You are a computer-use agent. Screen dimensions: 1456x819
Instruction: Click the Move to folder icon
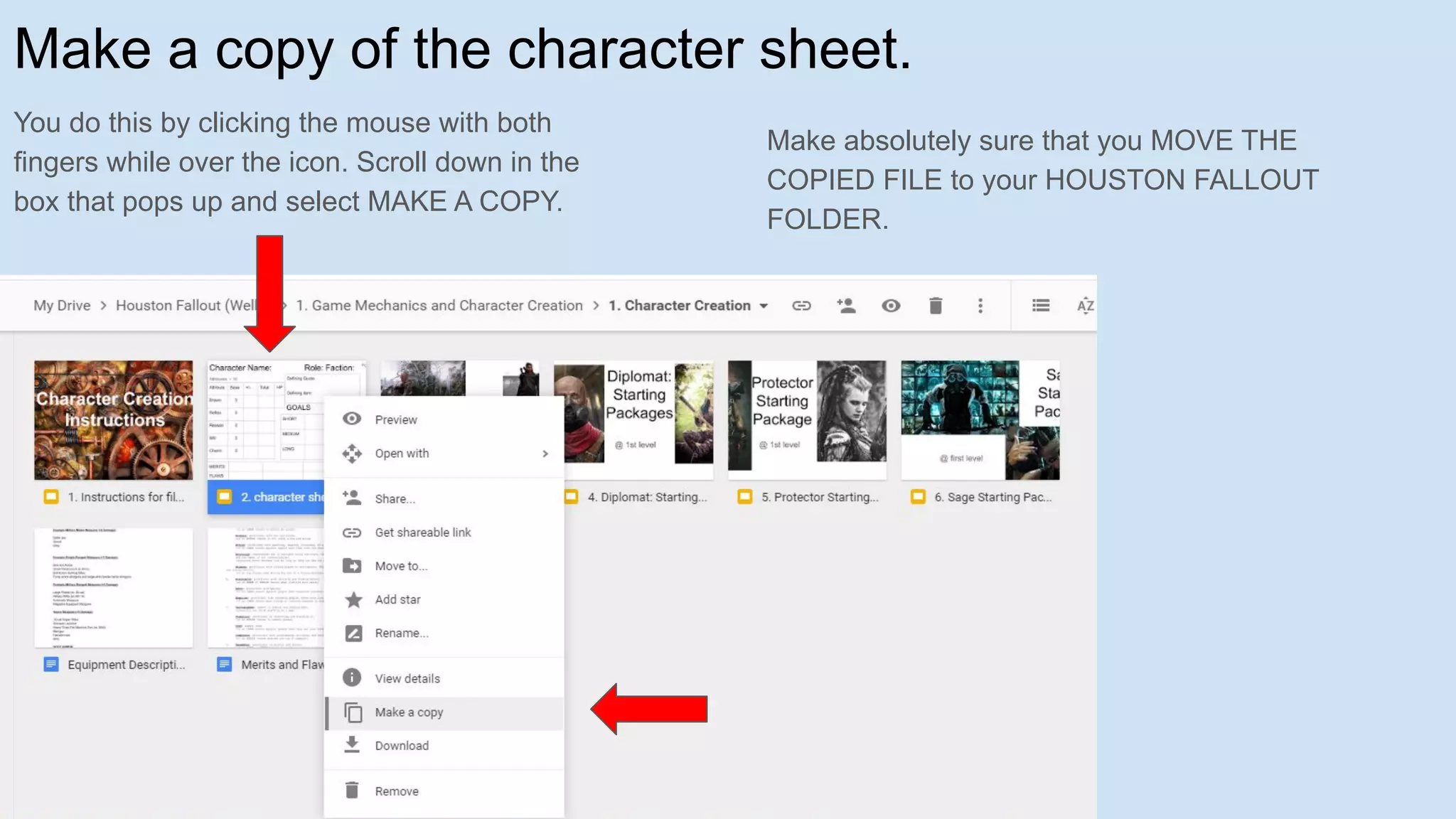pyautogui.click(x=352, y=566)
